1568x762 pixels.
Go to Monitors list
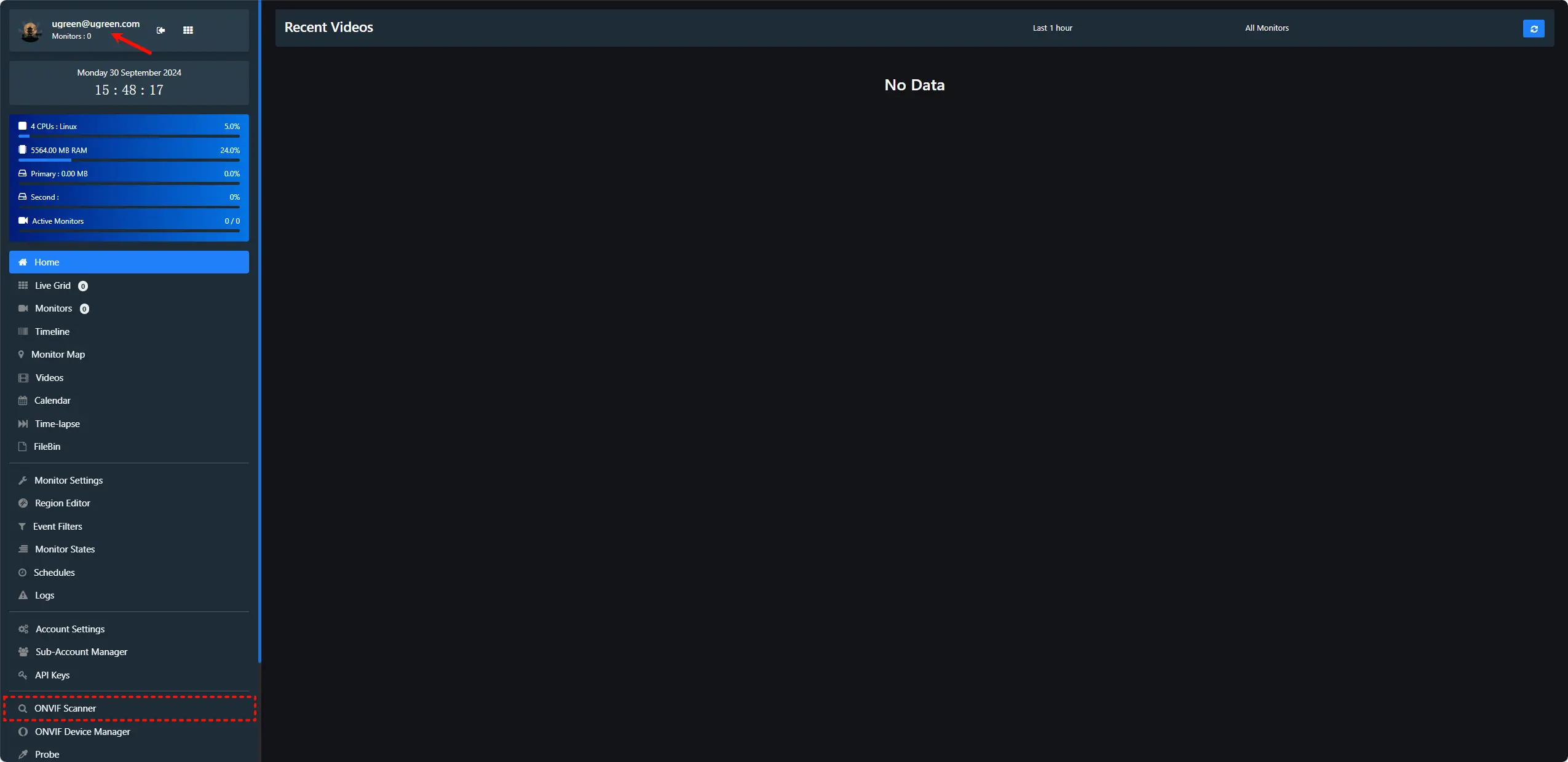pyautogui.click(x=53, y=308)
